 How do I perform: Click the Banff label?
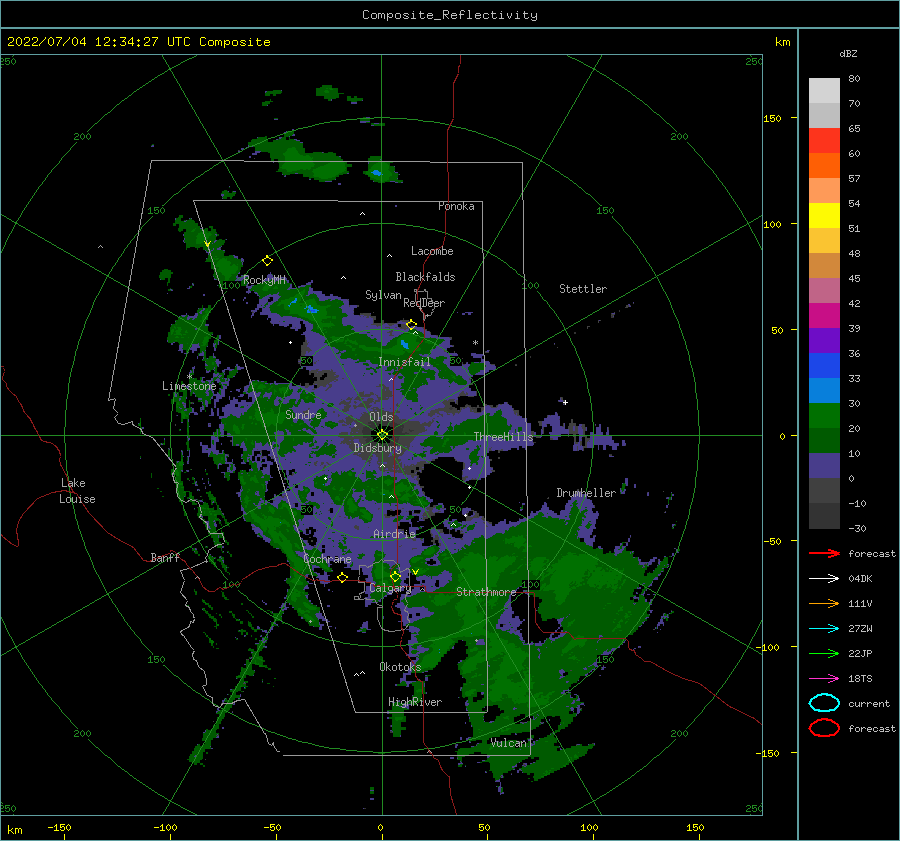[165, 557]
